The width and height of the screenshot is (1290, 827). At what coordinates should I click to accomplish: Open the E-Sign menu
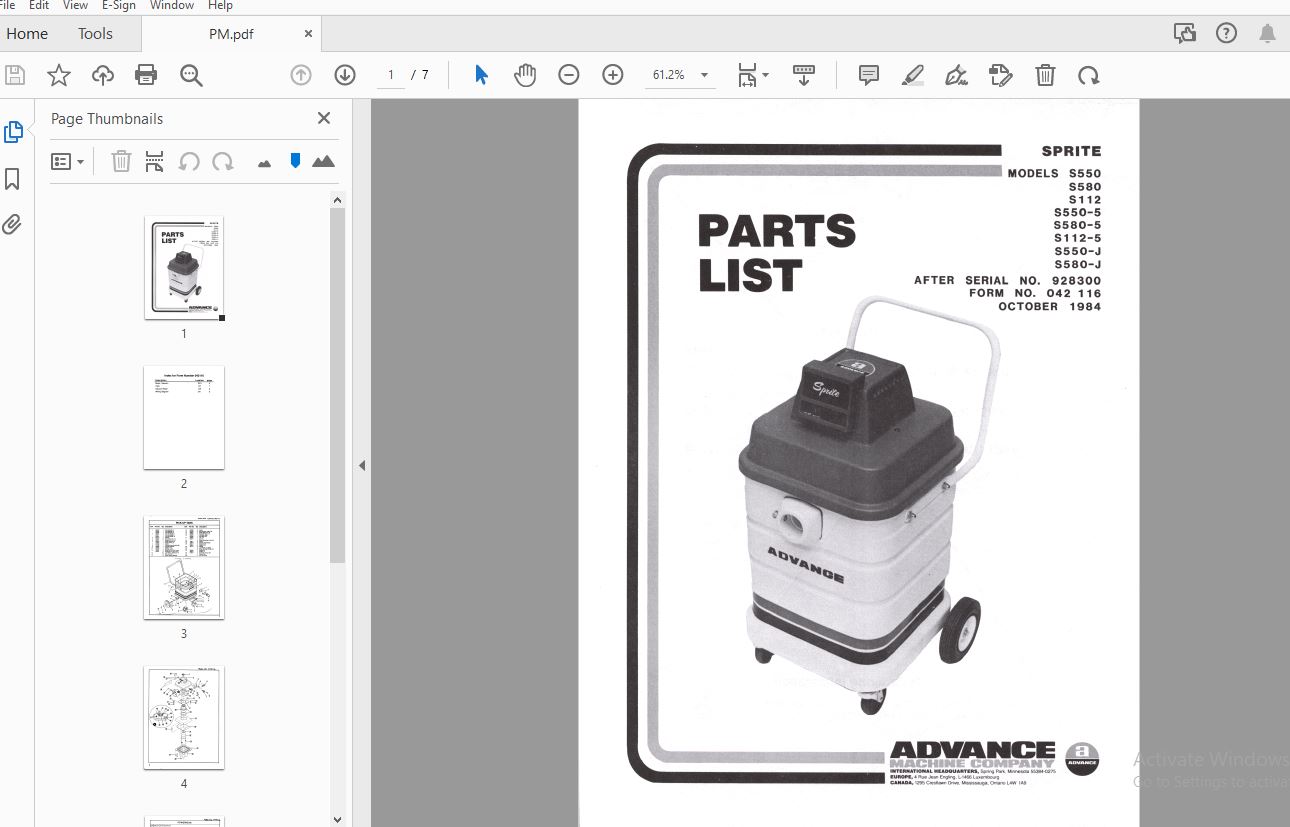click(x=119, y=5)
